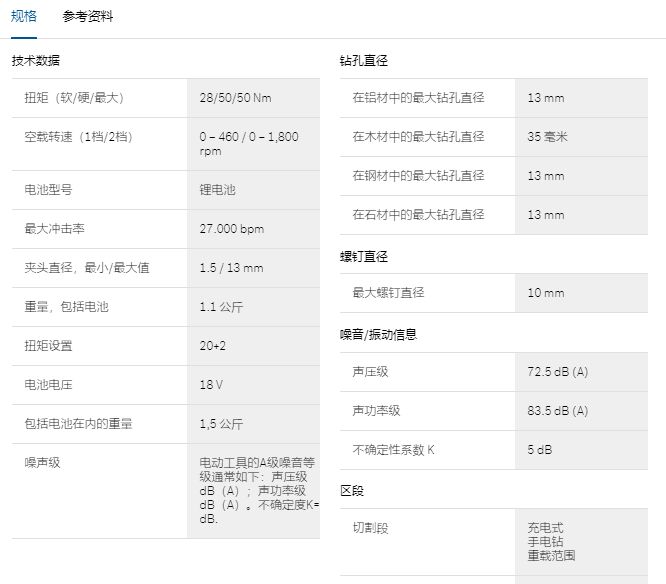Switch to the 规格 tab
Viewport: 666px width, 584px height.
tap(24, 17)
